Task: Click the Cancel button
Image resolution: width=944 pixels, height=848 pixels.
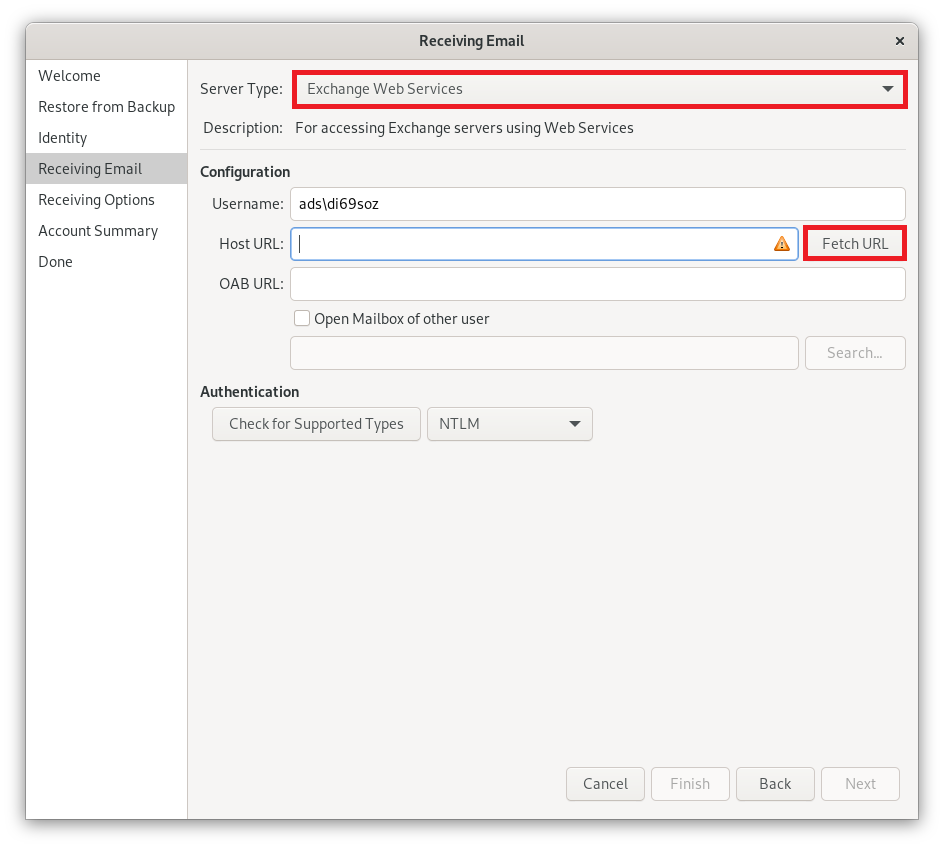Action: 605,784
